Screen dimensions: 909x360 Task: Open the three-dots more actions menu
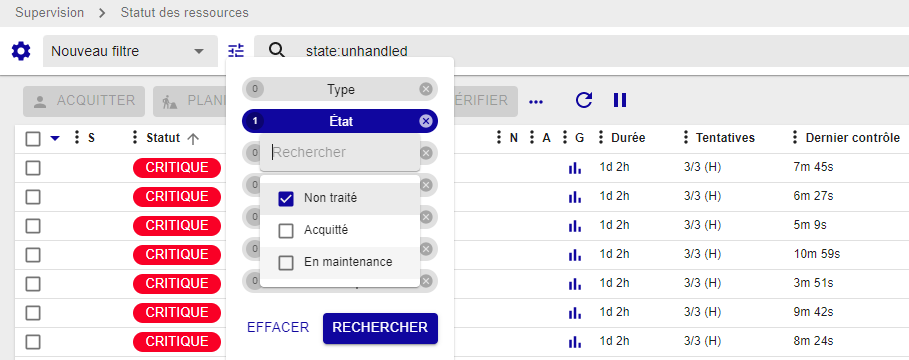(x=536, y=101)
